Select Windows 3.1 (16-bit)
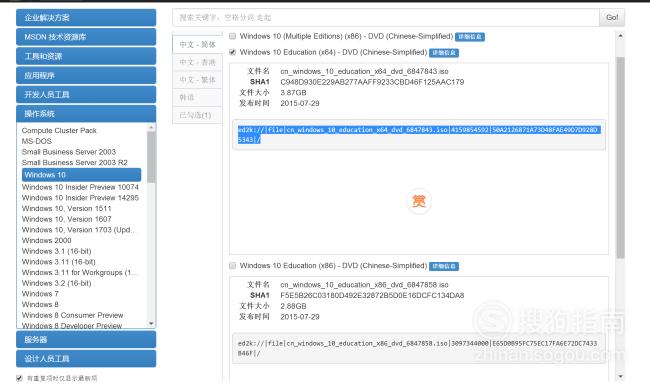The height and width of the screenshot is (389, 650). pos(56,251)
